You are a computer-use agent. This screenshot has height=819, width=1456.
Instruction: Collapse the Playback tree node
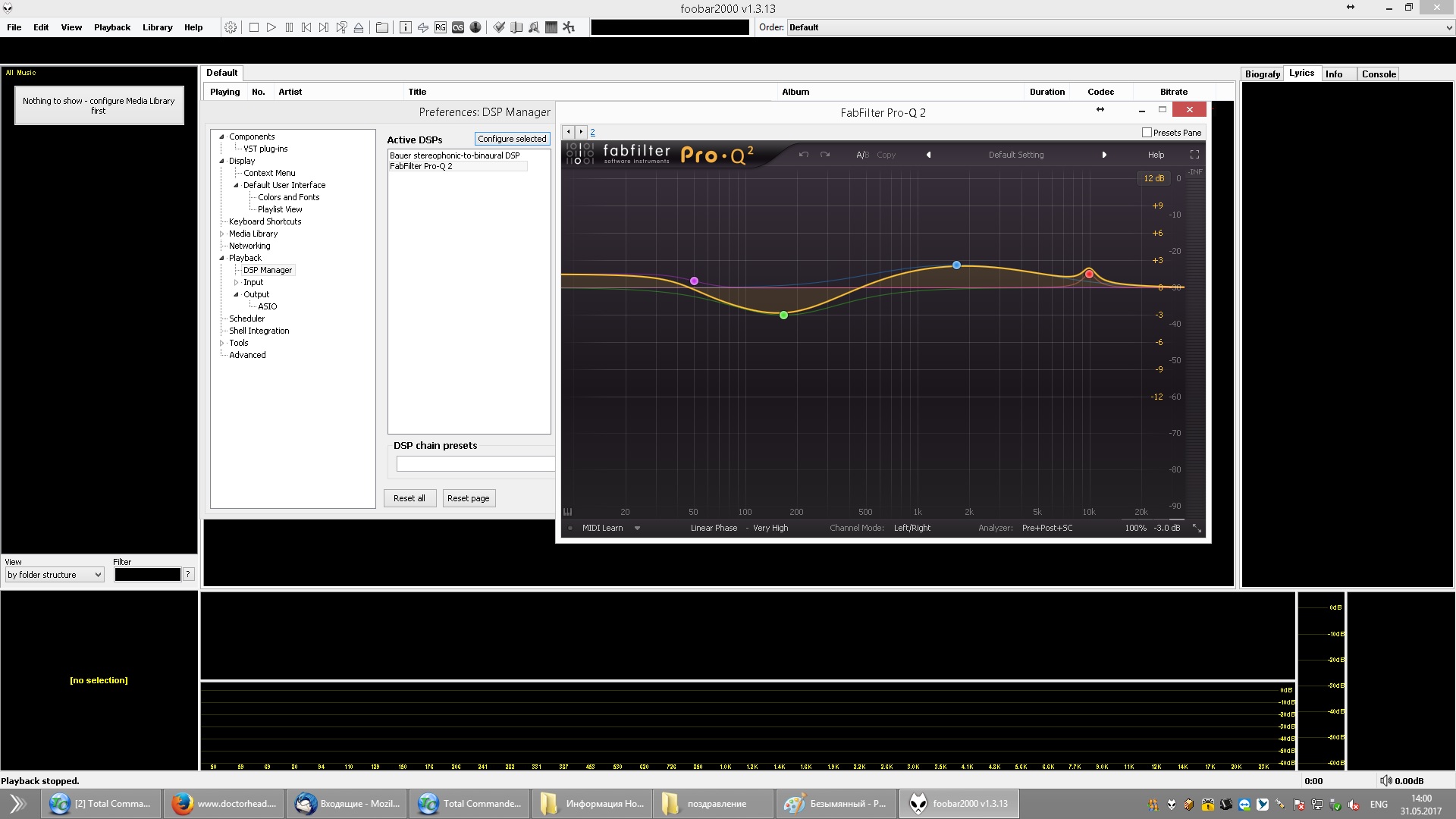[x=222, y=258]
